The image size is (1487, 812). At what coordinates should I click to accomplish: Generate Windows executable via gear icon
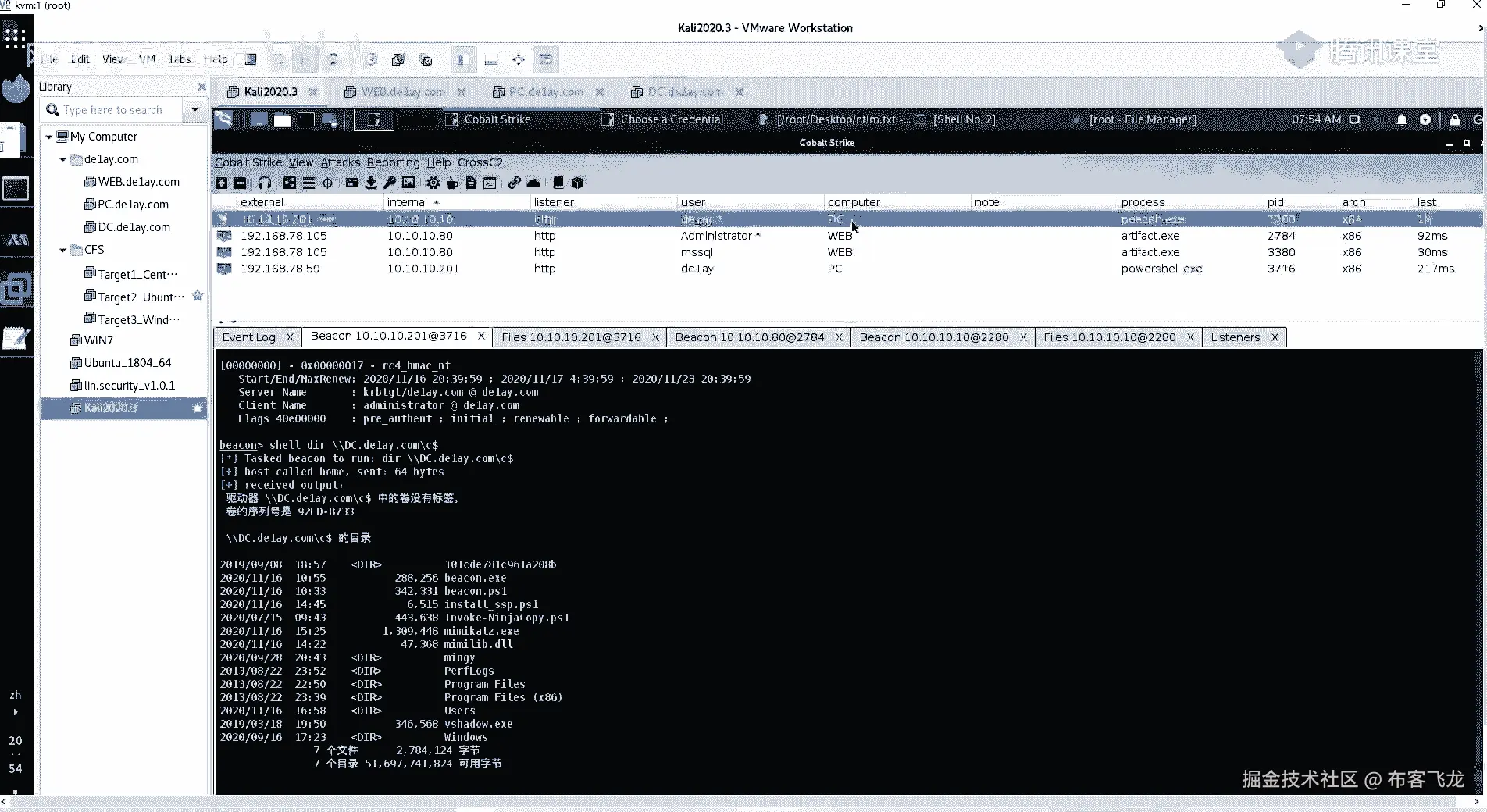click(x=433, y=183)
